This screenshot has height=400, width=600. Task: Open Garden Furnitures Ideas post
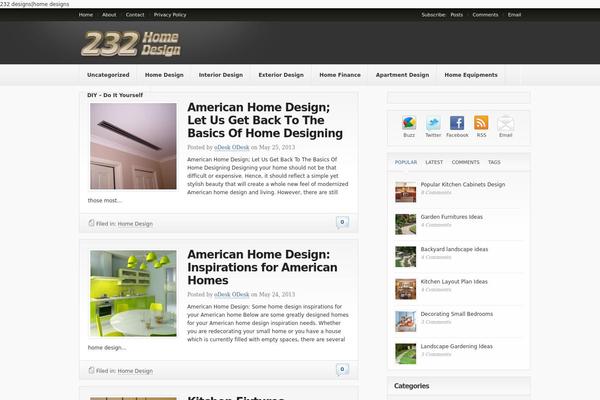452,217
